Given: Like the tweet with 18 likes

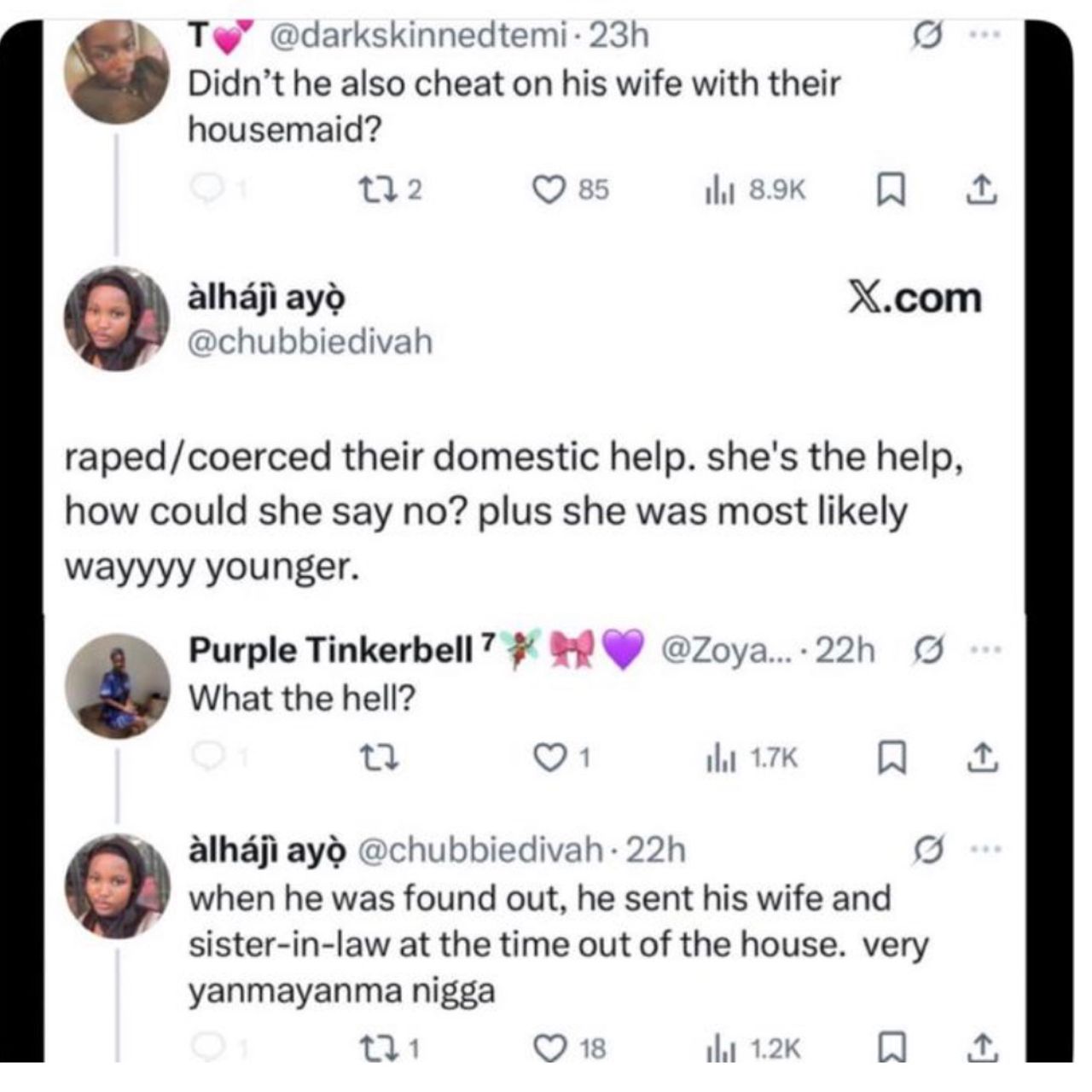Looking at the screenshot, I should tap(549, 1047).
